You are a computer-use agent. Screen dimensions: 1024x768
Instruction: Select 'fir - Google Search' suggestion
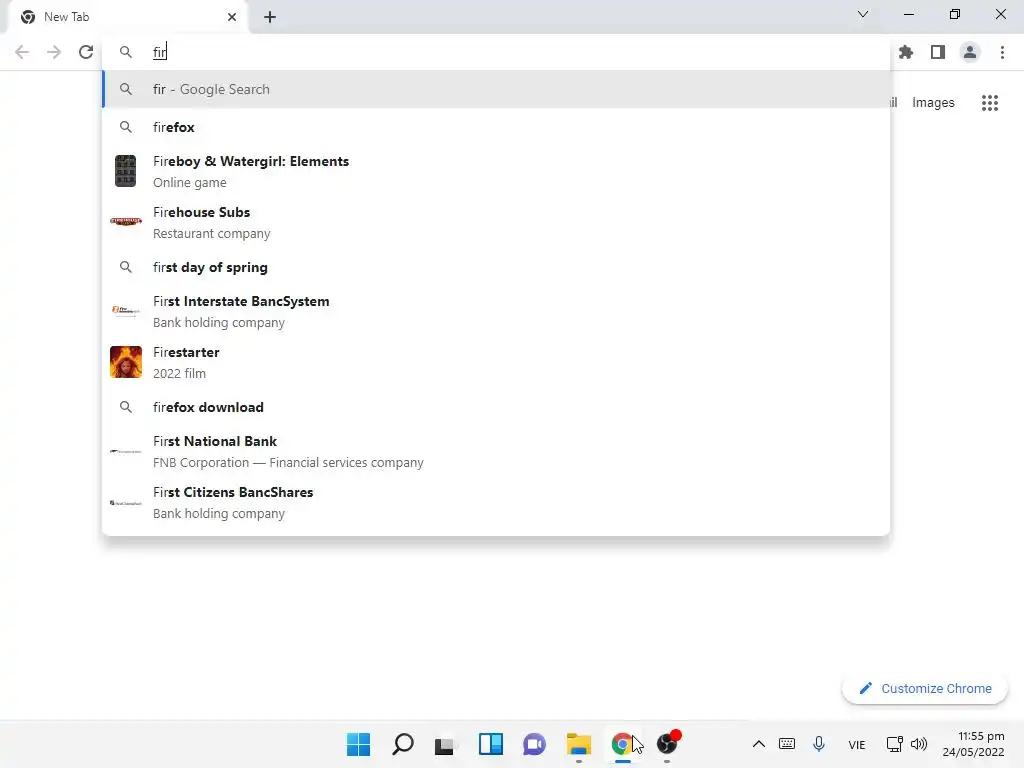click(496, 89)
